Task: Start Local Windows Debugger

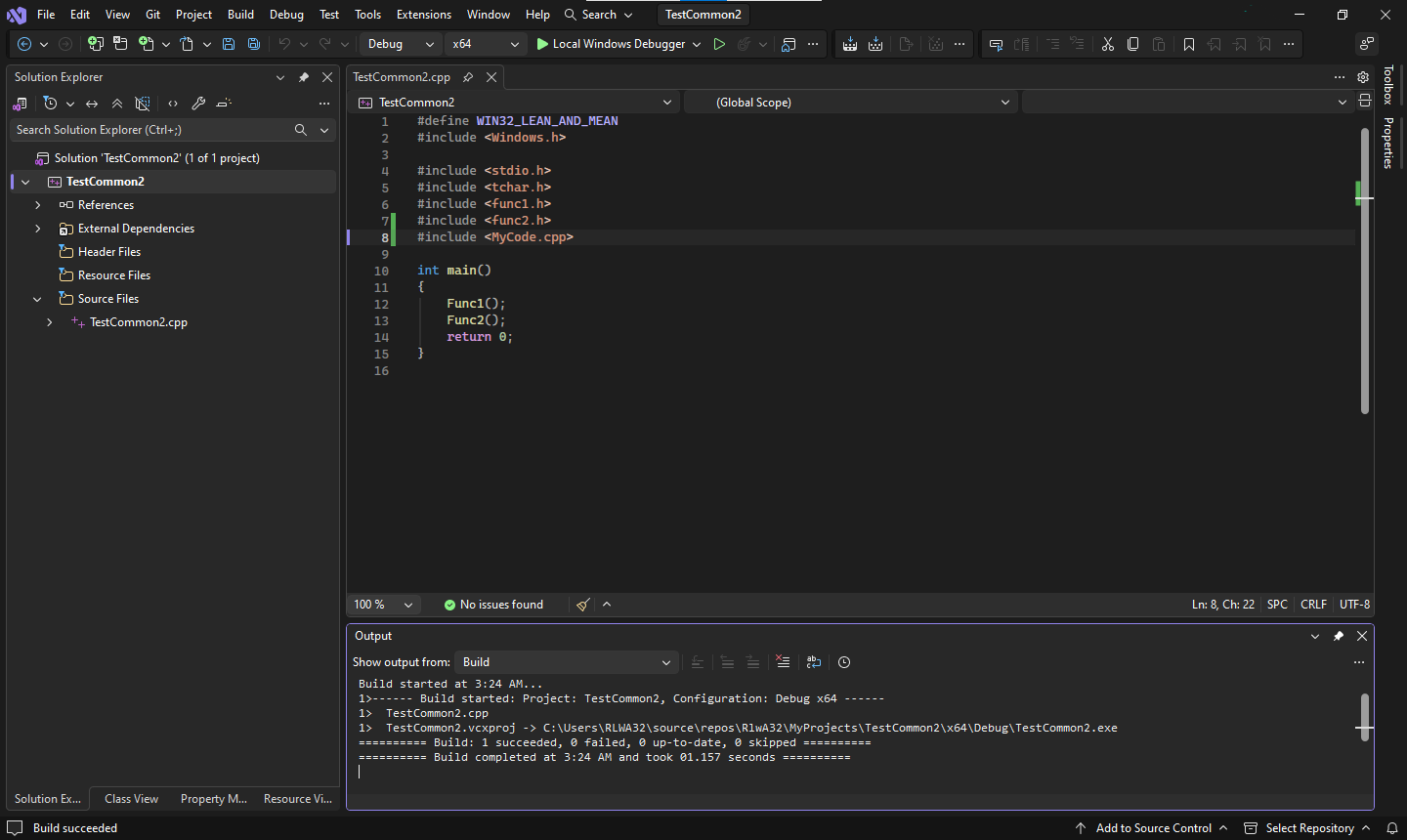Action: coord(611,44)
